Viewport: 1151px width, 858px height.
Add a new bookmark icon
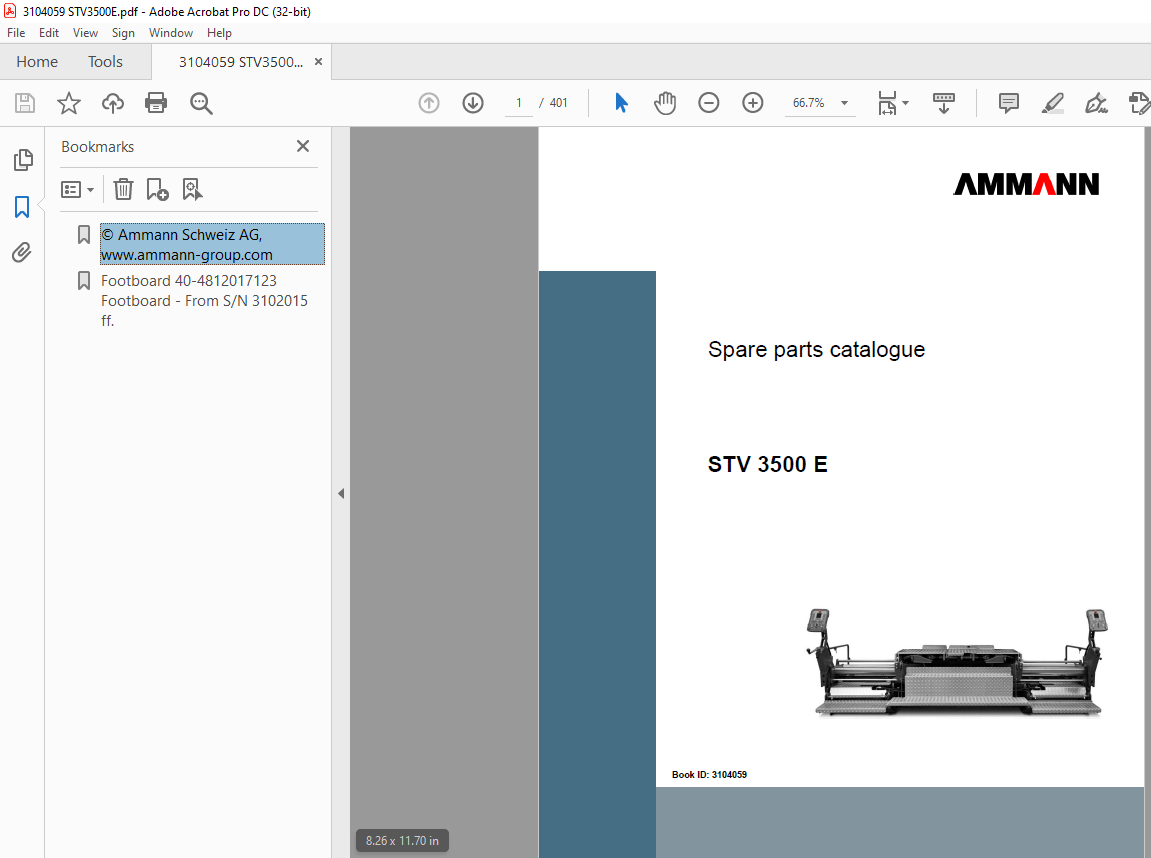[x=157, y=189]
